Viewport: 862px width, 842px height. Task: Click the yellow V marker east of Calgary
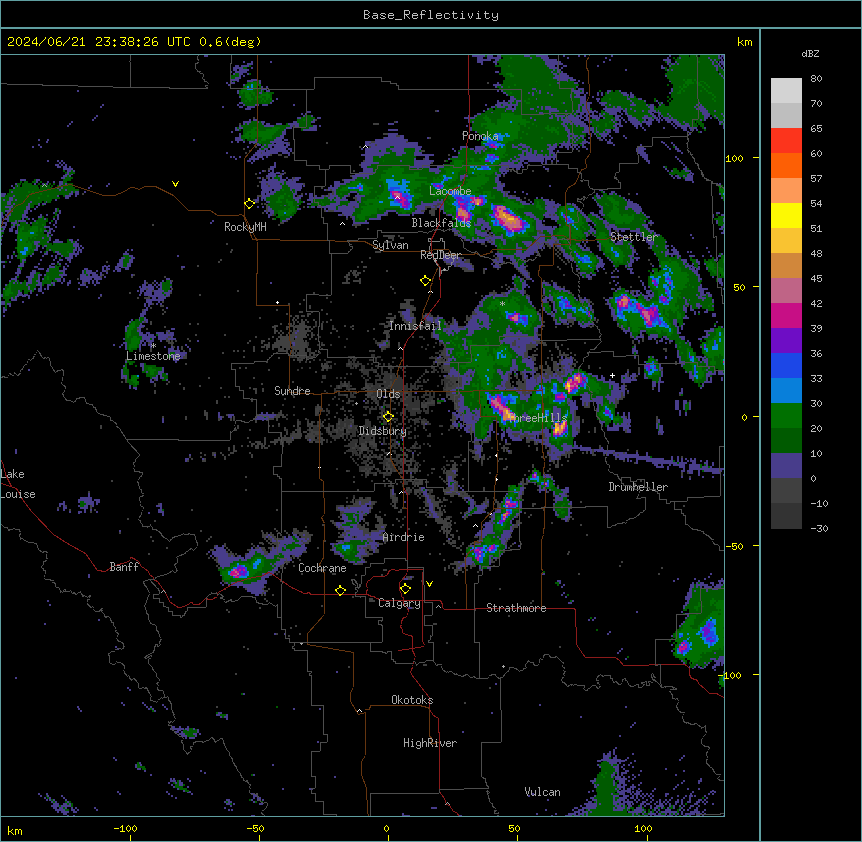[x=429, y=584]
